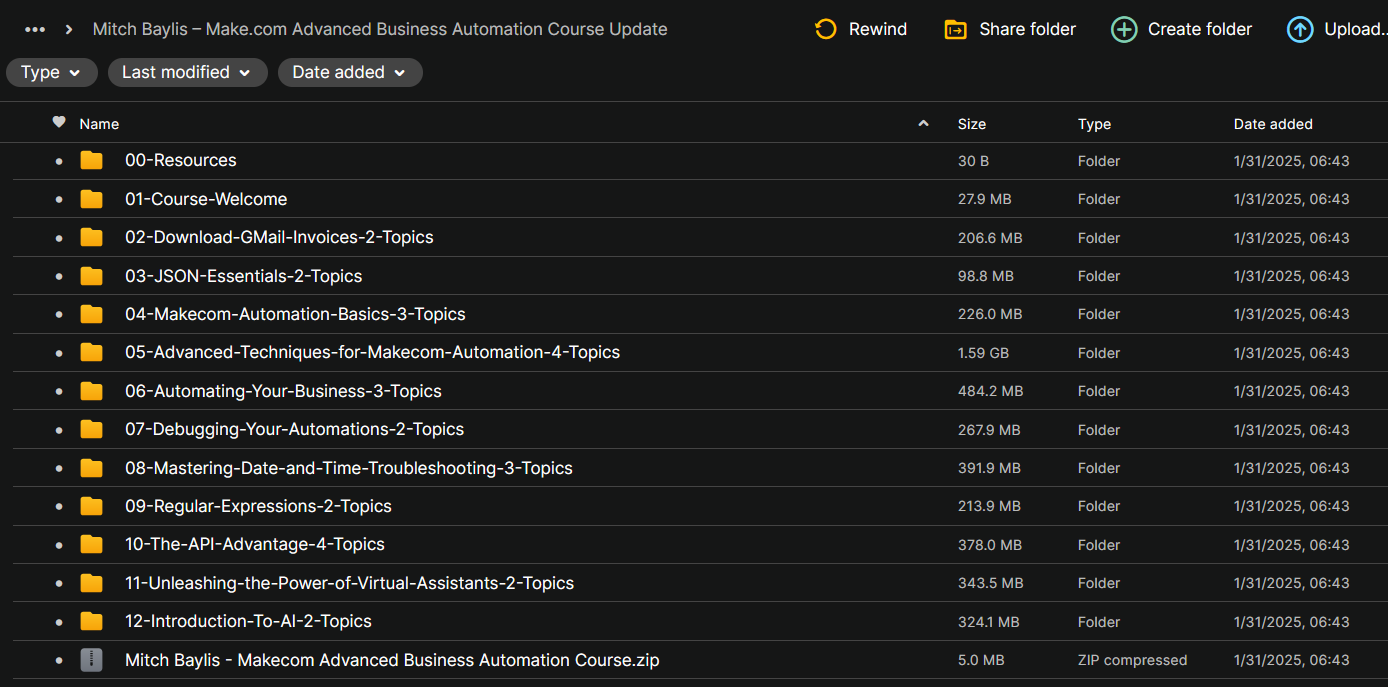
Task: Open the Date added filter dropdown
Action: pos(350,72)
